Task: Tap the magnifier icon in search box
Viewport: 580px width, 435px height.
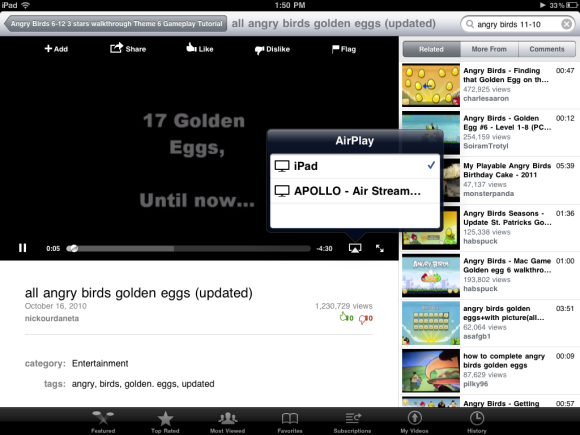Action: pos(470,24)
